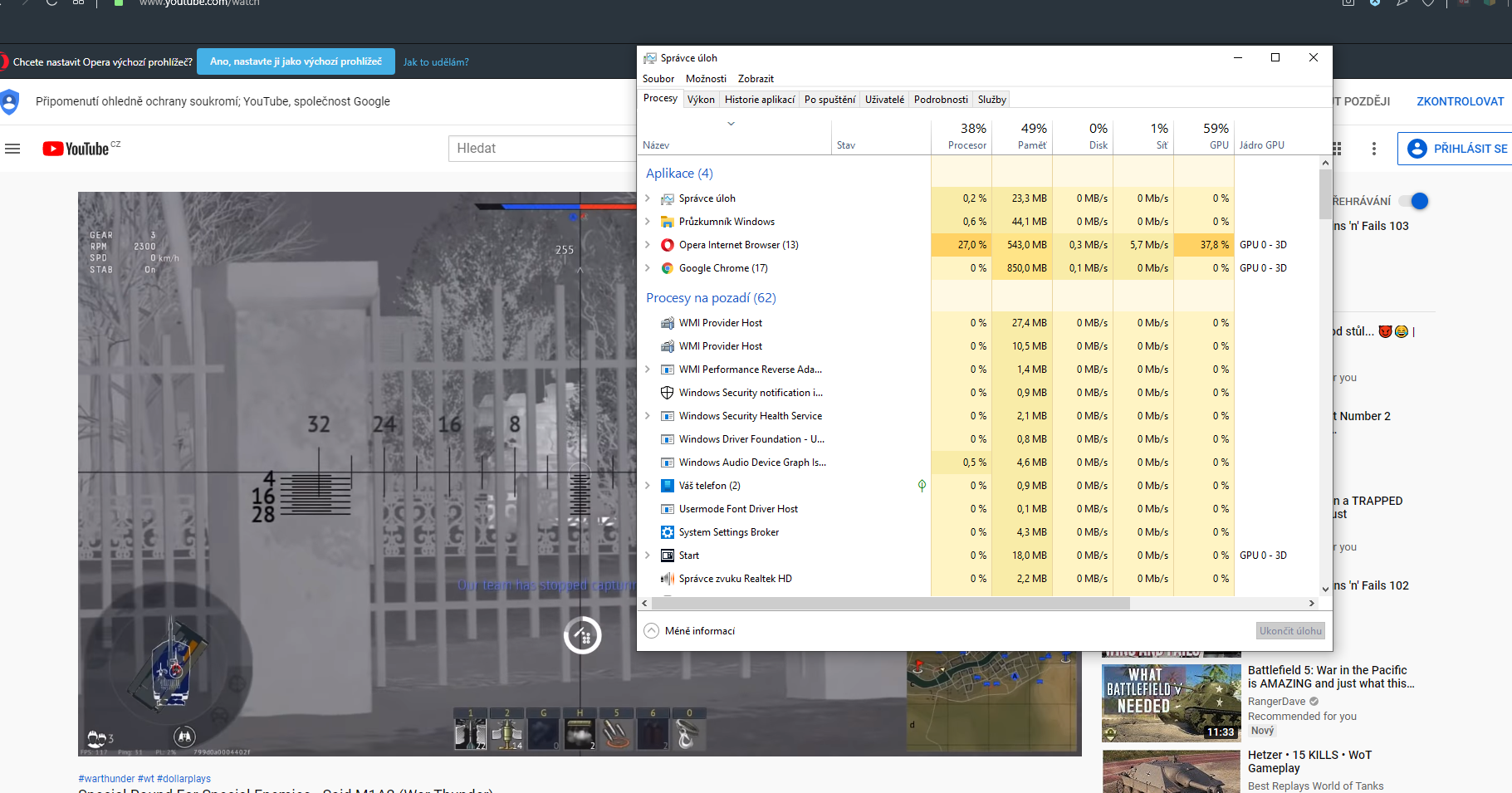This screenshot has width=1512, height=793.
Task: Click Google Chrome process icon
Action: coord(668,268)
